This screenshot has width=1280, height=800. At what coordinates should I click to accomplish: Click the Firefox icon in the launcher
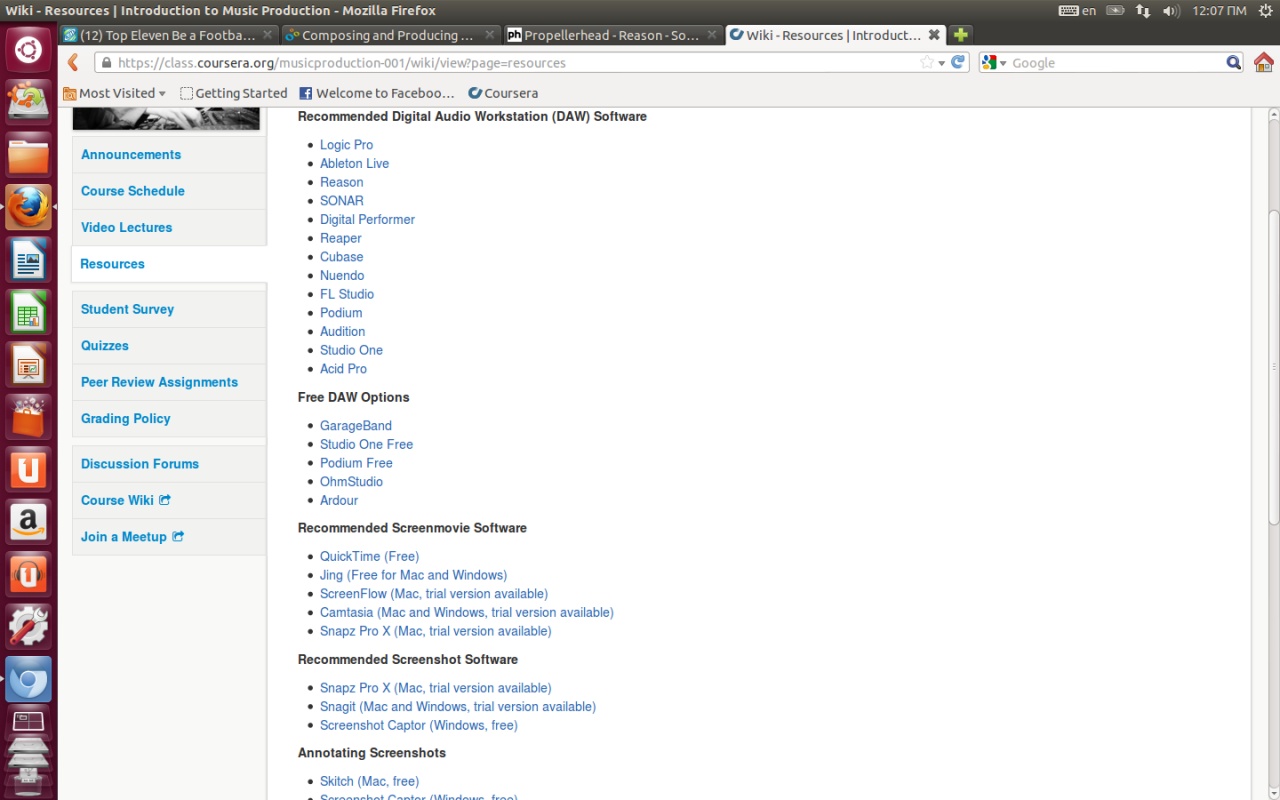click(28, 207)
